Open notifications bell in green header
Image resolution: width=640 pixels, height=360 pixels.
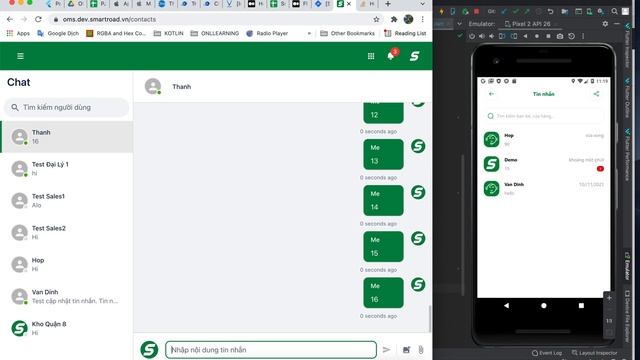point(391,56)
